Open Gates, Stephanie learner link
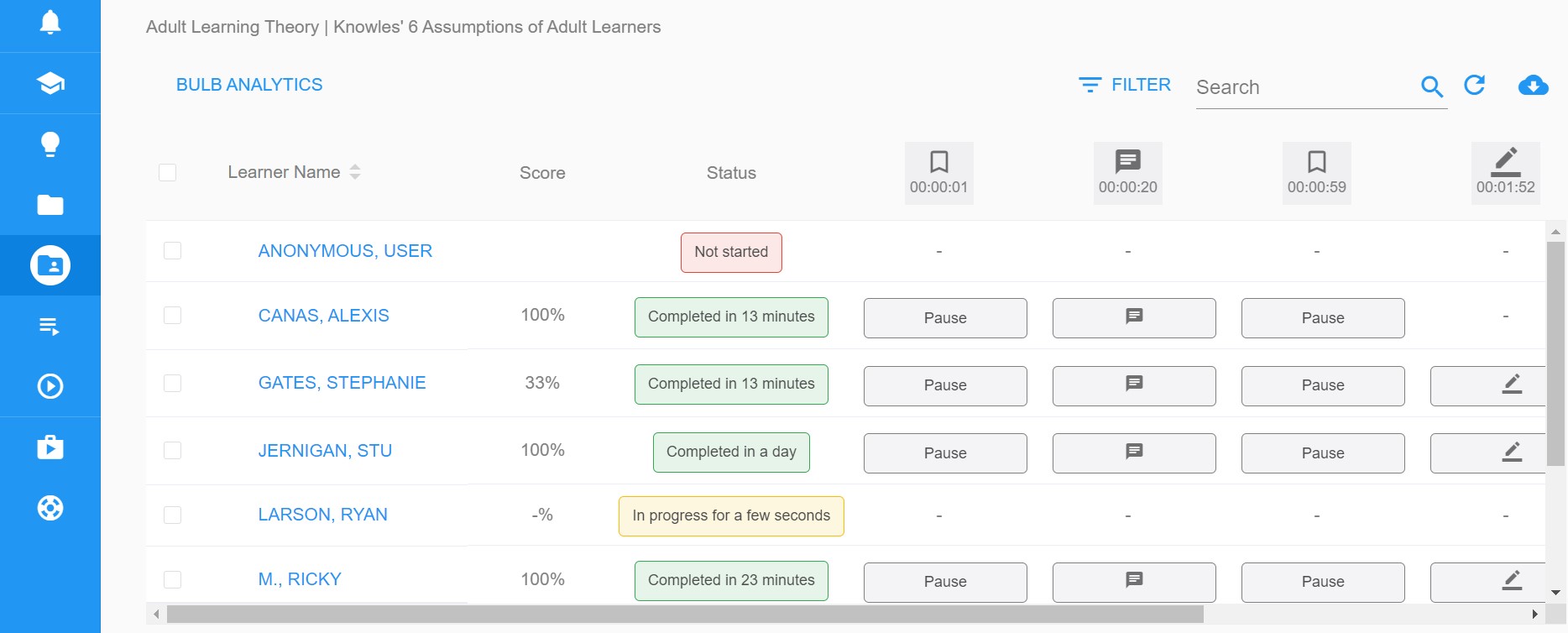This screenshot has height=633, width=1568. click(342, 383)
